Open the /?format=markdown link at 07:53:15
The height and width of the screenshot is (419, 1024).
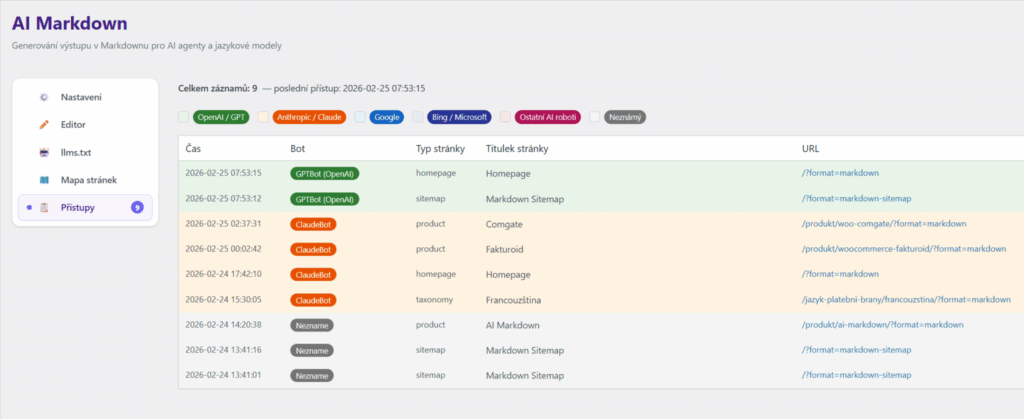(x=840, y=174)
